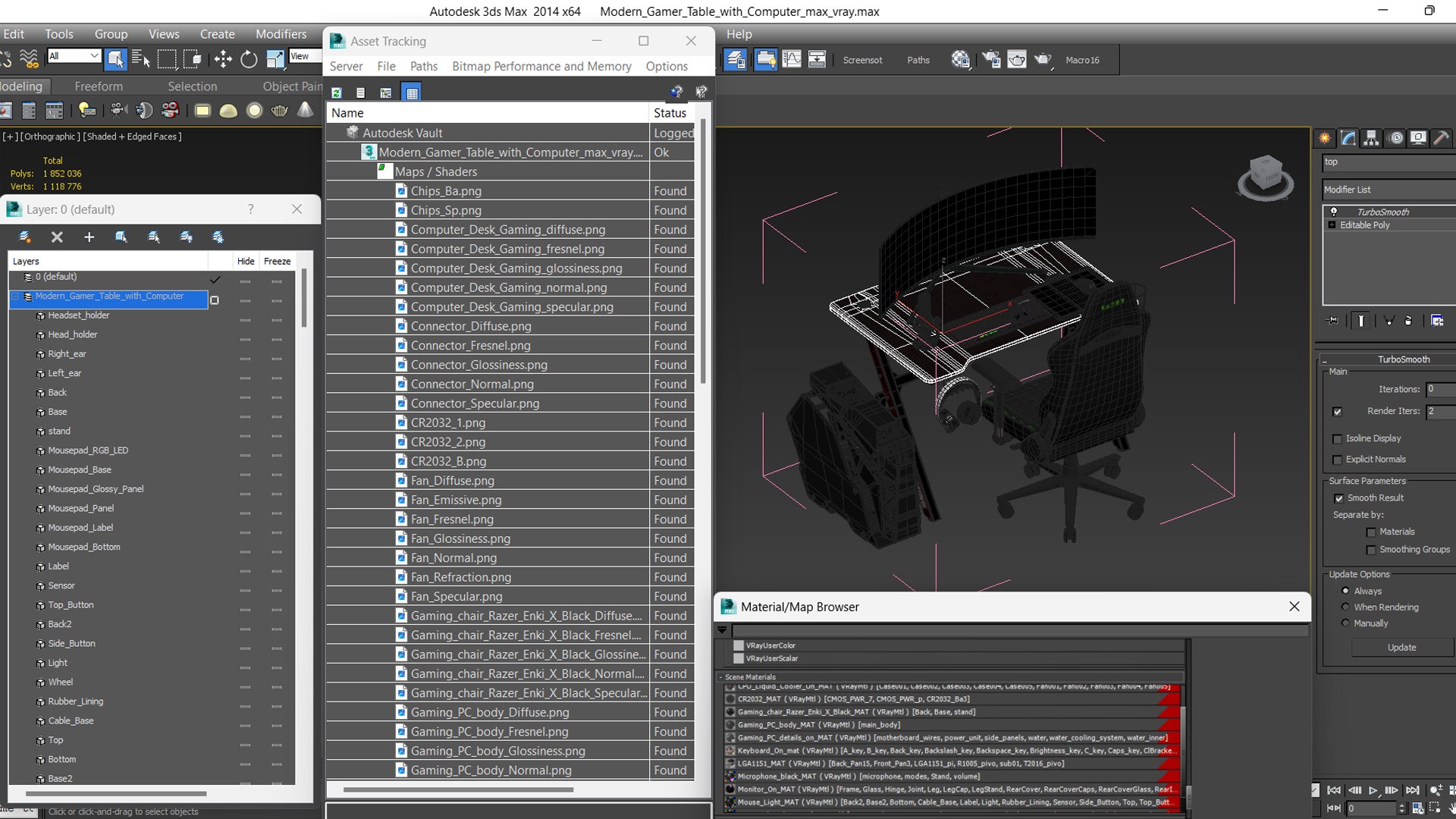Open the Manage Layers toolbar icon

(x=735, y=59)
